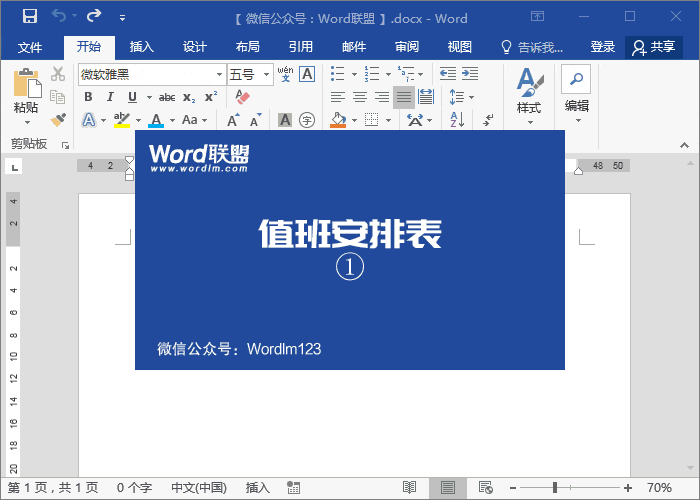Apply yellow text highlight color

121,120
